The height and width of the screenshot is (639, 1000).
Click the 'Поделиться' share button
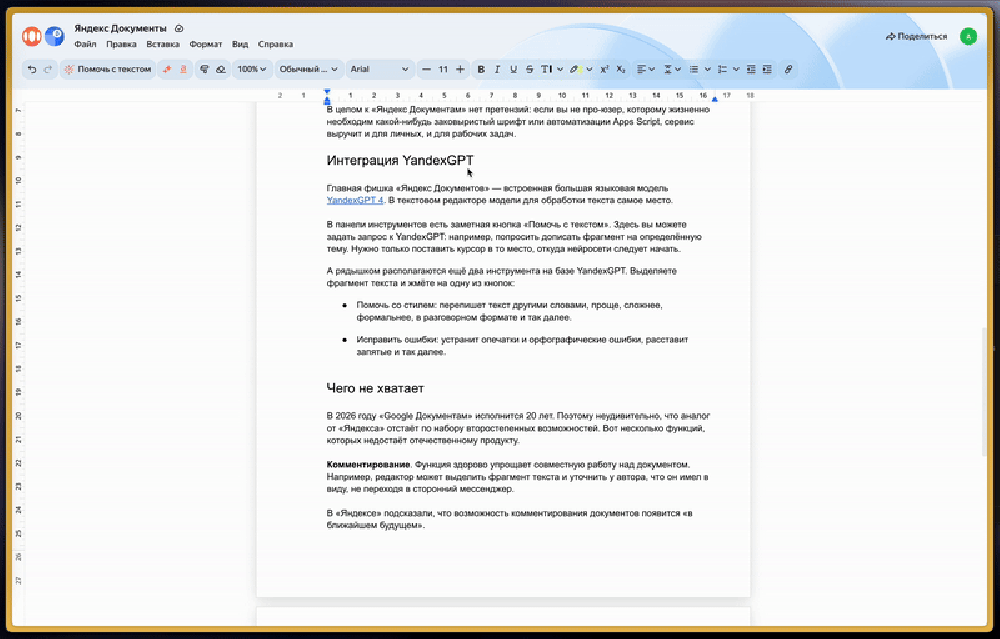pyautogui.click(x=916, y=36)
